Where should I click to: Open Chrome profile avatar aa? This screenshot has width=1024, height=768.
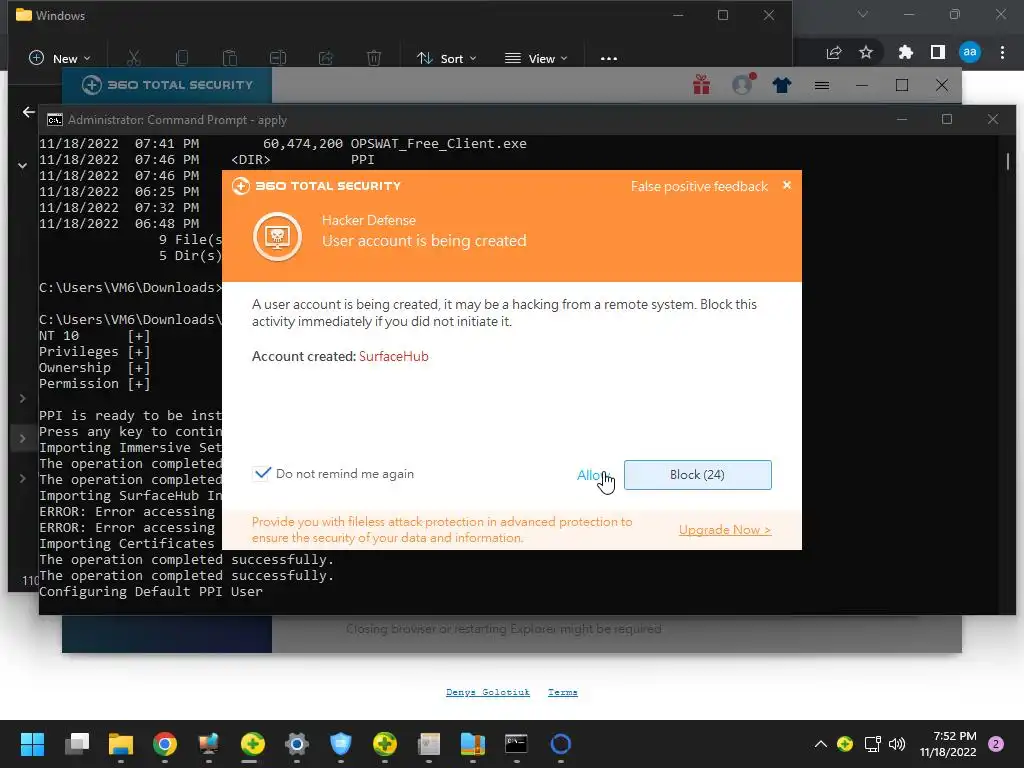(x=970, y=52)
